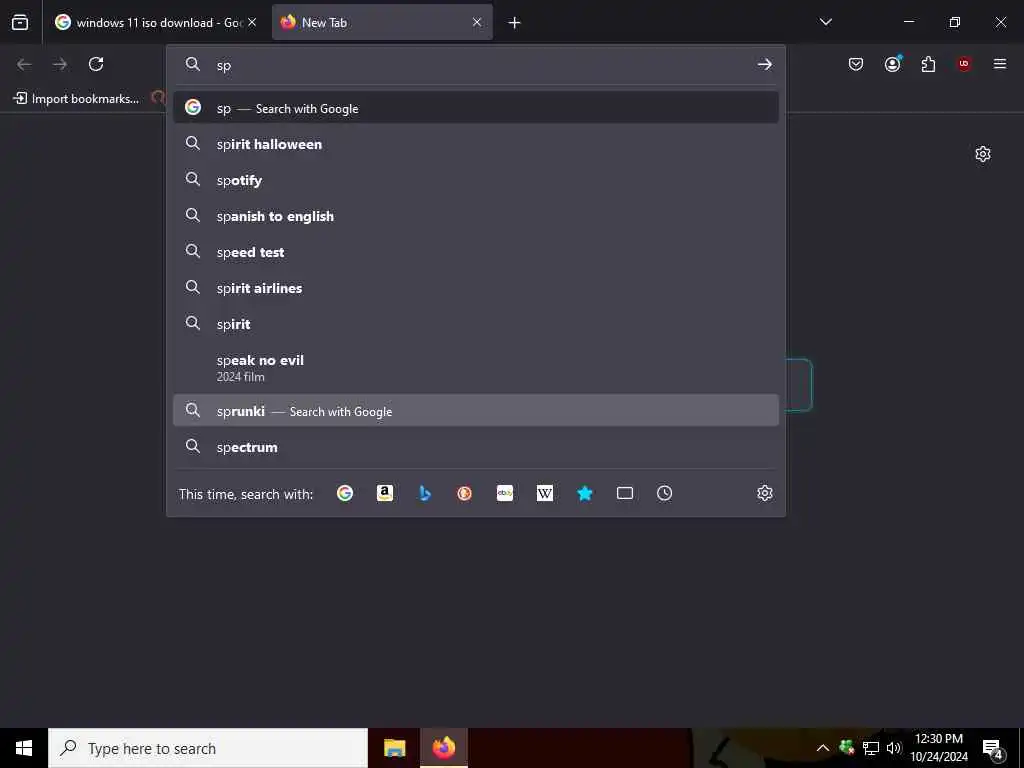Screen dimensions: 1024x768
Task: Open File Explorer from taskbar
Action: click(394, 748)
